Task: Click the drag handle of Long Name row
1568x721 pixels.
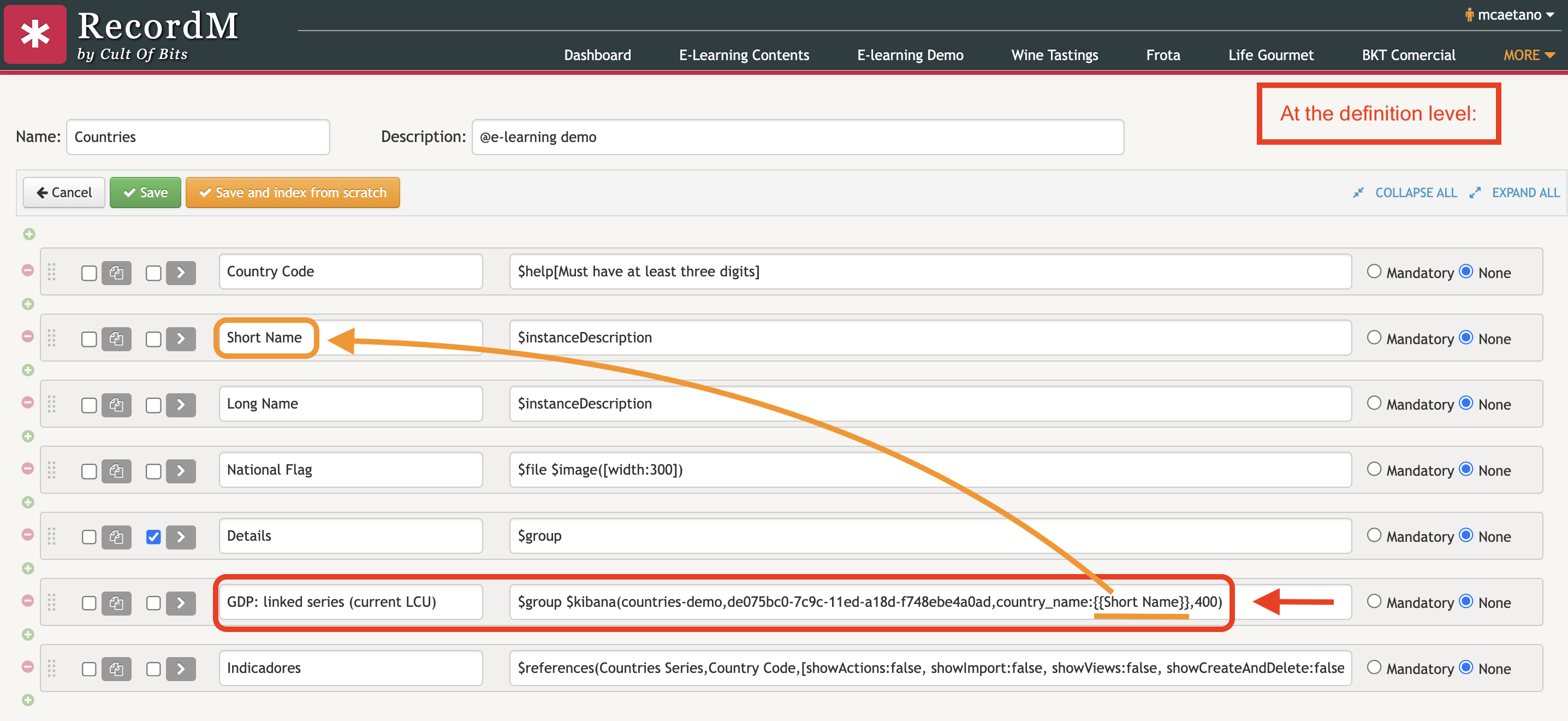Action: 52,404
